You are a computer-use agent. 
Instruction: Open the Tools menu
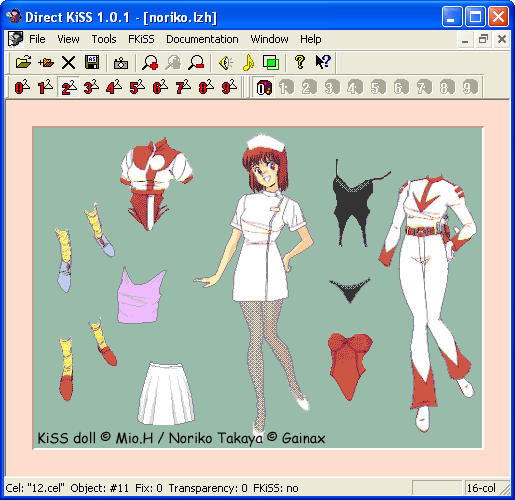(x=104, y=39)
